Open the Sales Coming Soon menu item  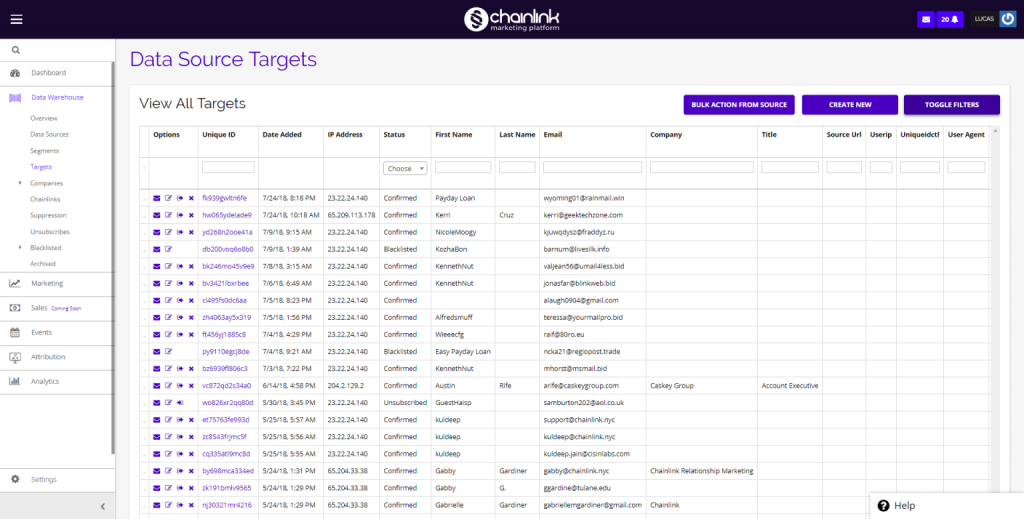(57, 308)
